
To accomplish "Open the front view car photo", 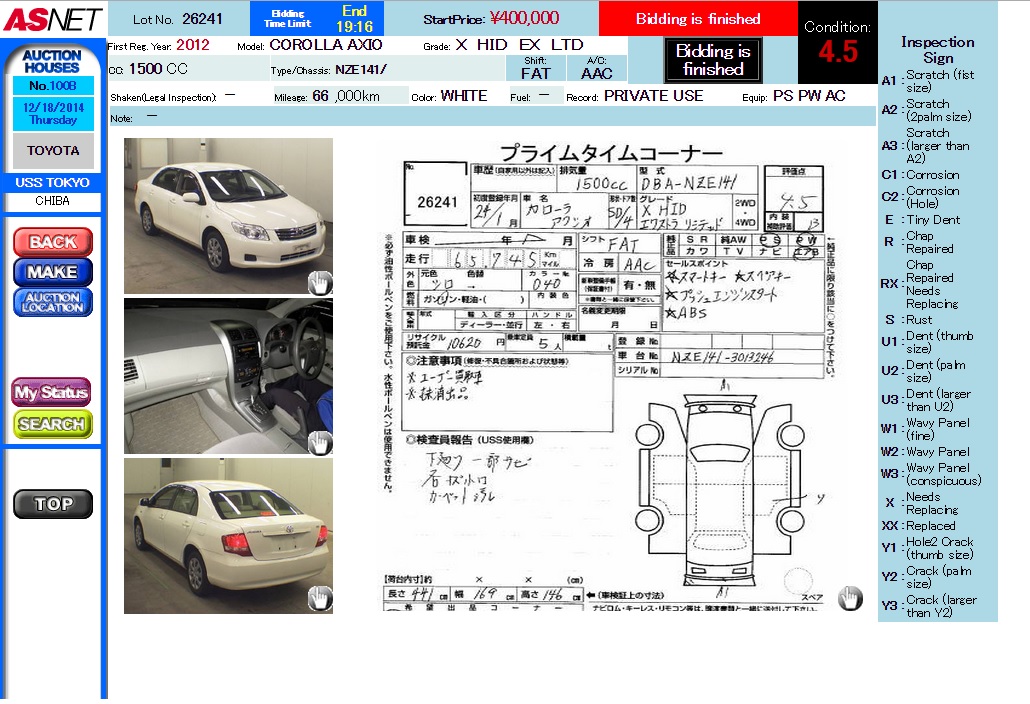I will pyautogui.click(x=228, y=215).
